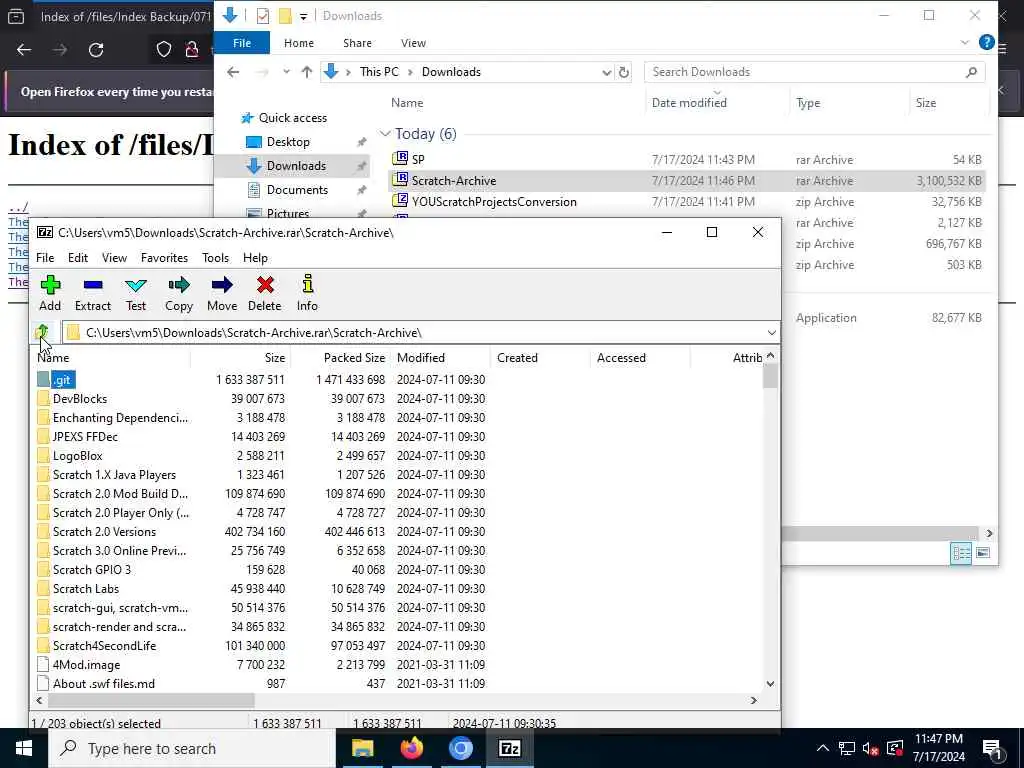This screenshot has width=1024, height=768.
Task: Click Explorer back navigation arrow
Action: [x=233, y=72]
